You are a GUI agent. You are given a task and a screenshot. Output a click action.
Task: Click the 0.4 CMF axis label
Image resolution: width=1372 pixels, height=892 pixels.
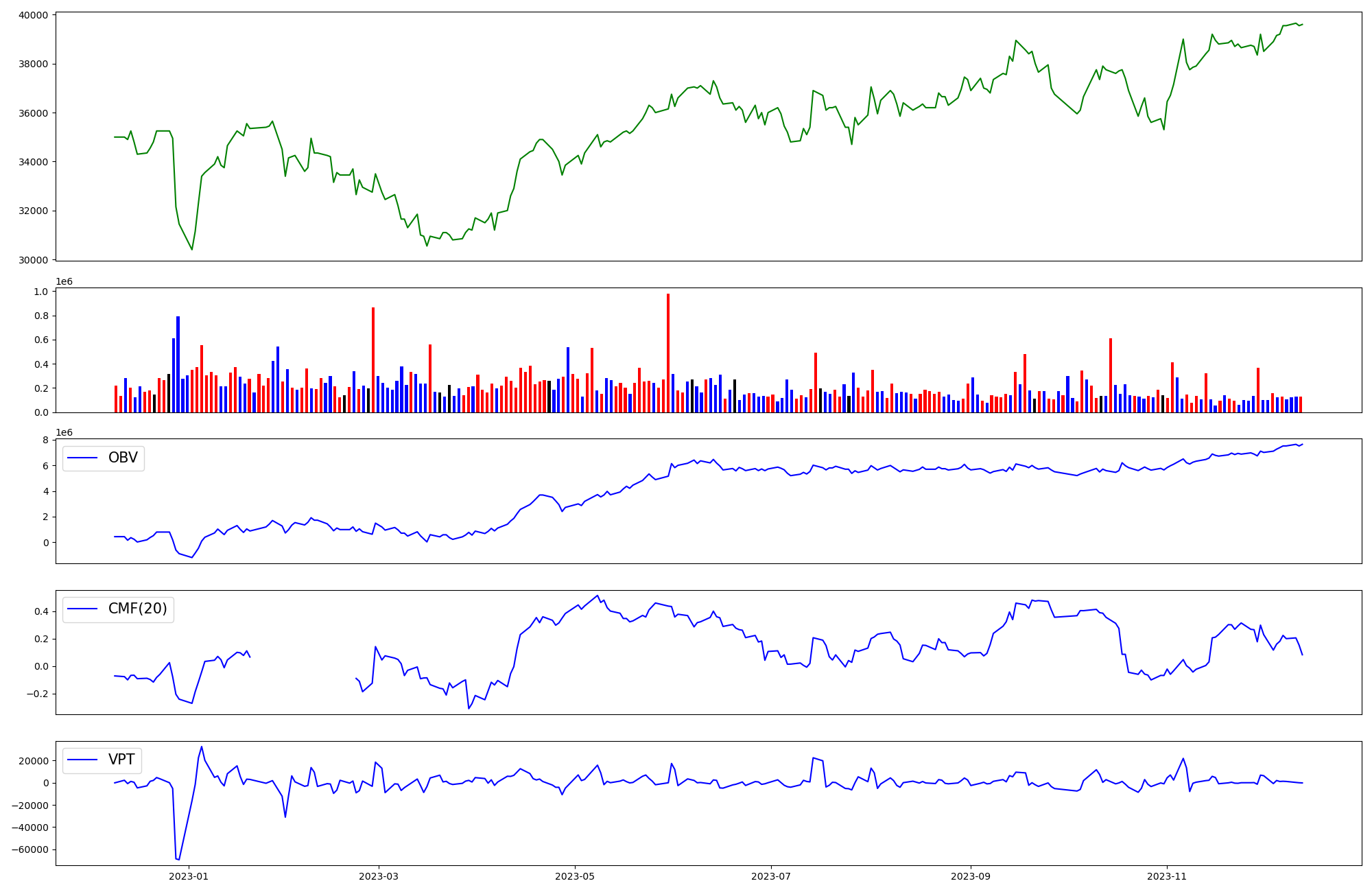point(40,611)
